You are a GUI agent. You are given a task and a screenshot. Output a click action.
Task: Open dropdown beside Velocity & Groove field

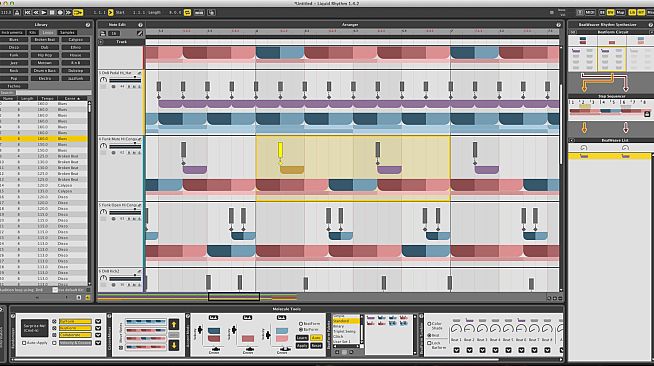point(98,343)
